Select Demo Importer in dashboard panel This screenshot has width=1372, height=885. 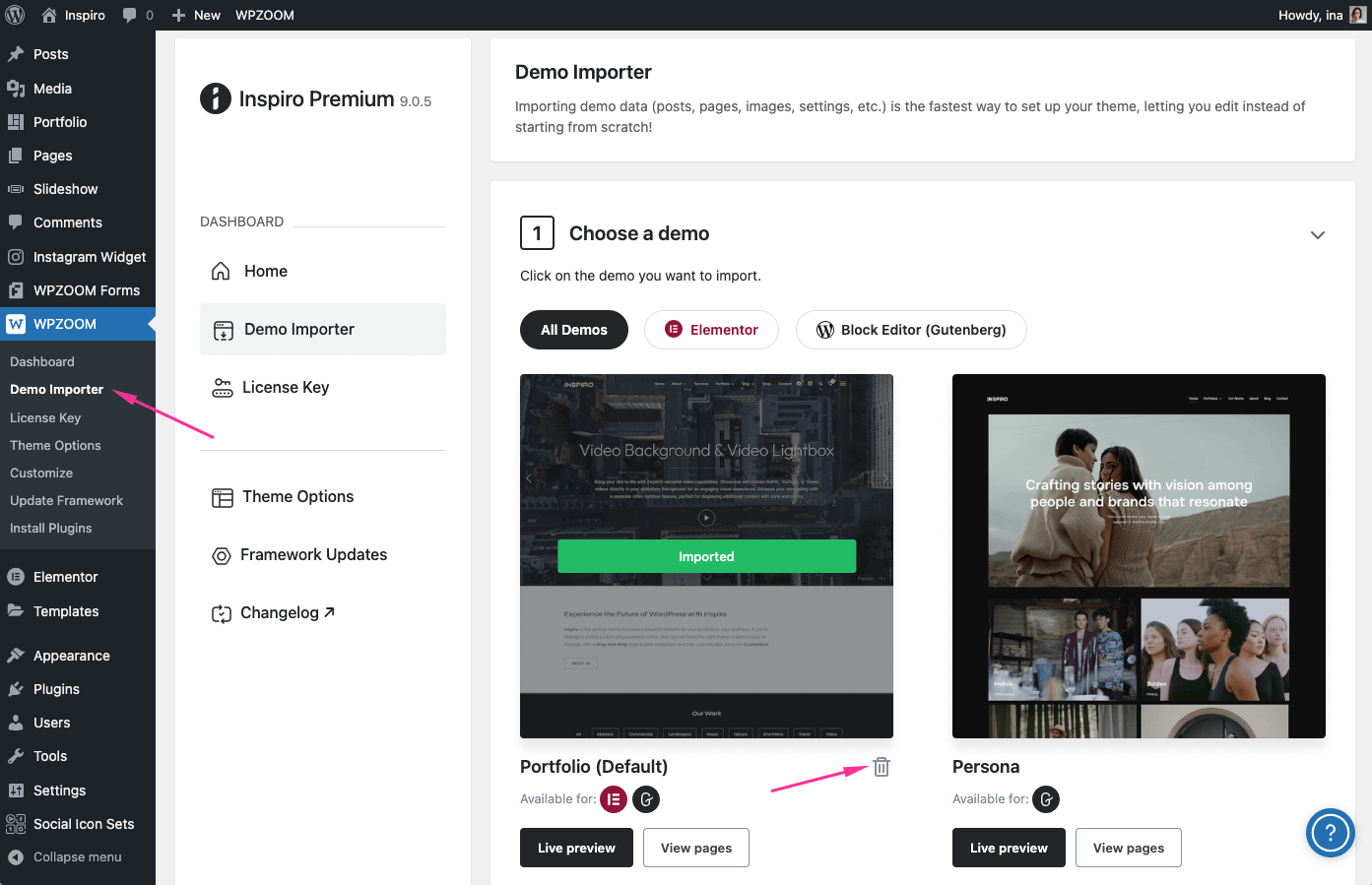tap(323, 329)
